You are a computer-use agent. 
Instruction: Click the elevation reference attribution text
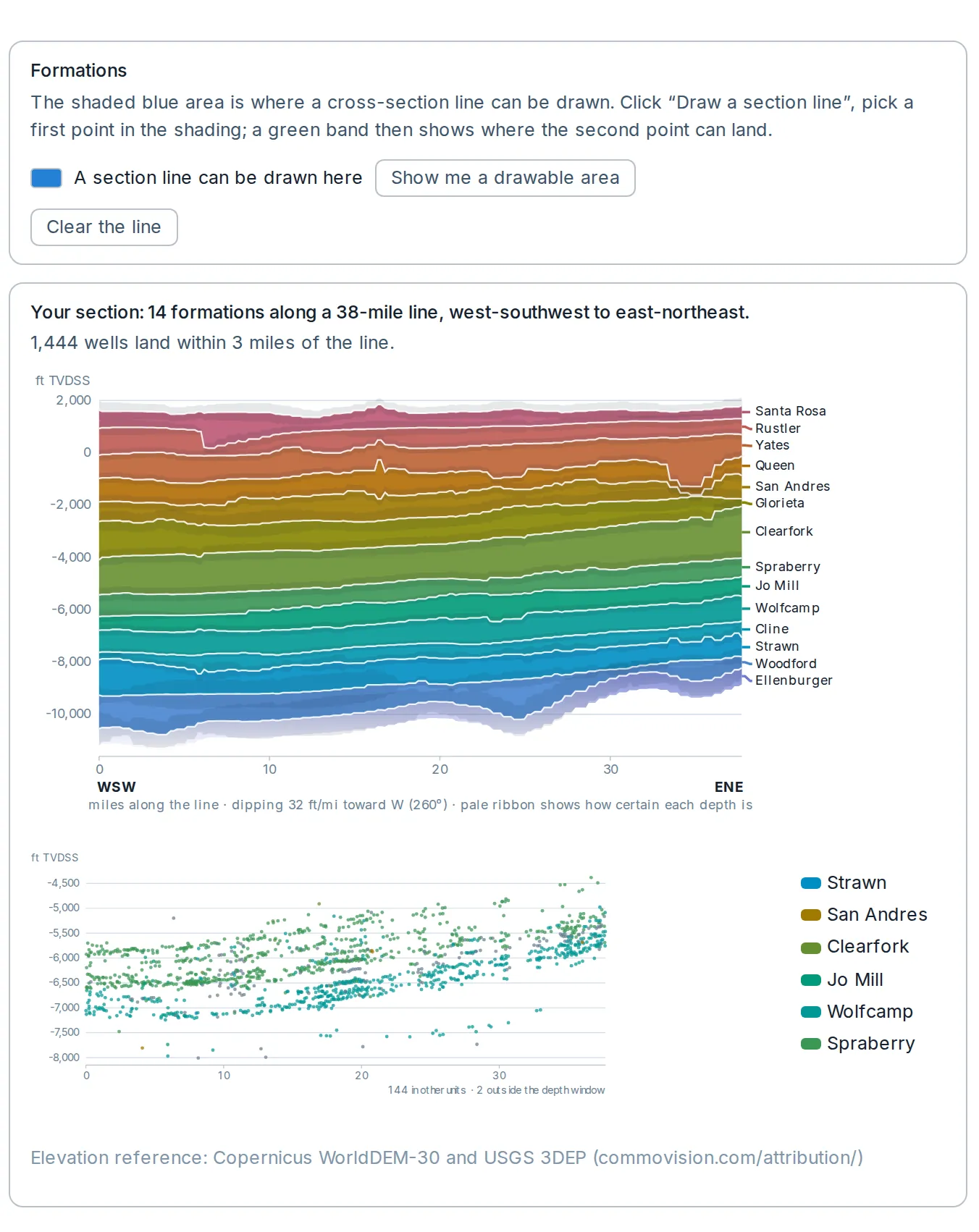[447, 1158]
